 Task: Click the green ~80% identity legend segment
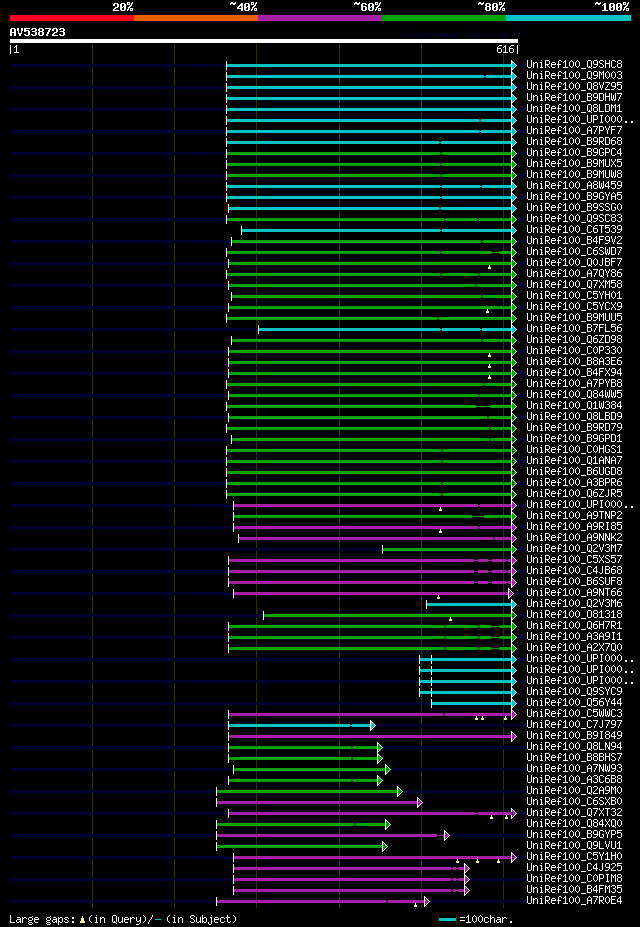[444, 18]
